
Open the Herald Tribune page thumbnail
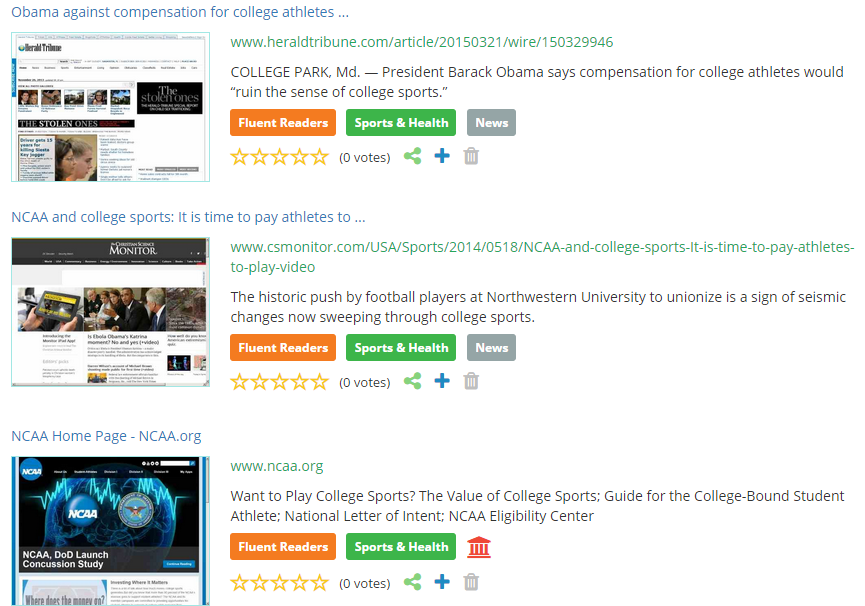110,107
